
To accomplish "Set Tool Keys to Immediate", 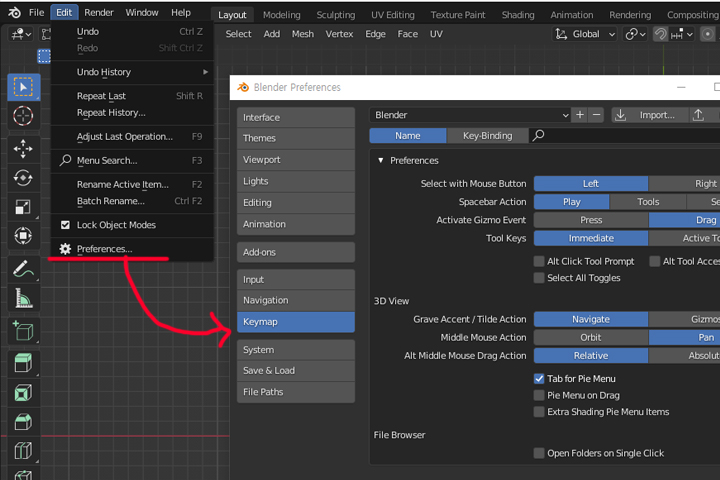I will (x=591, y=238).
